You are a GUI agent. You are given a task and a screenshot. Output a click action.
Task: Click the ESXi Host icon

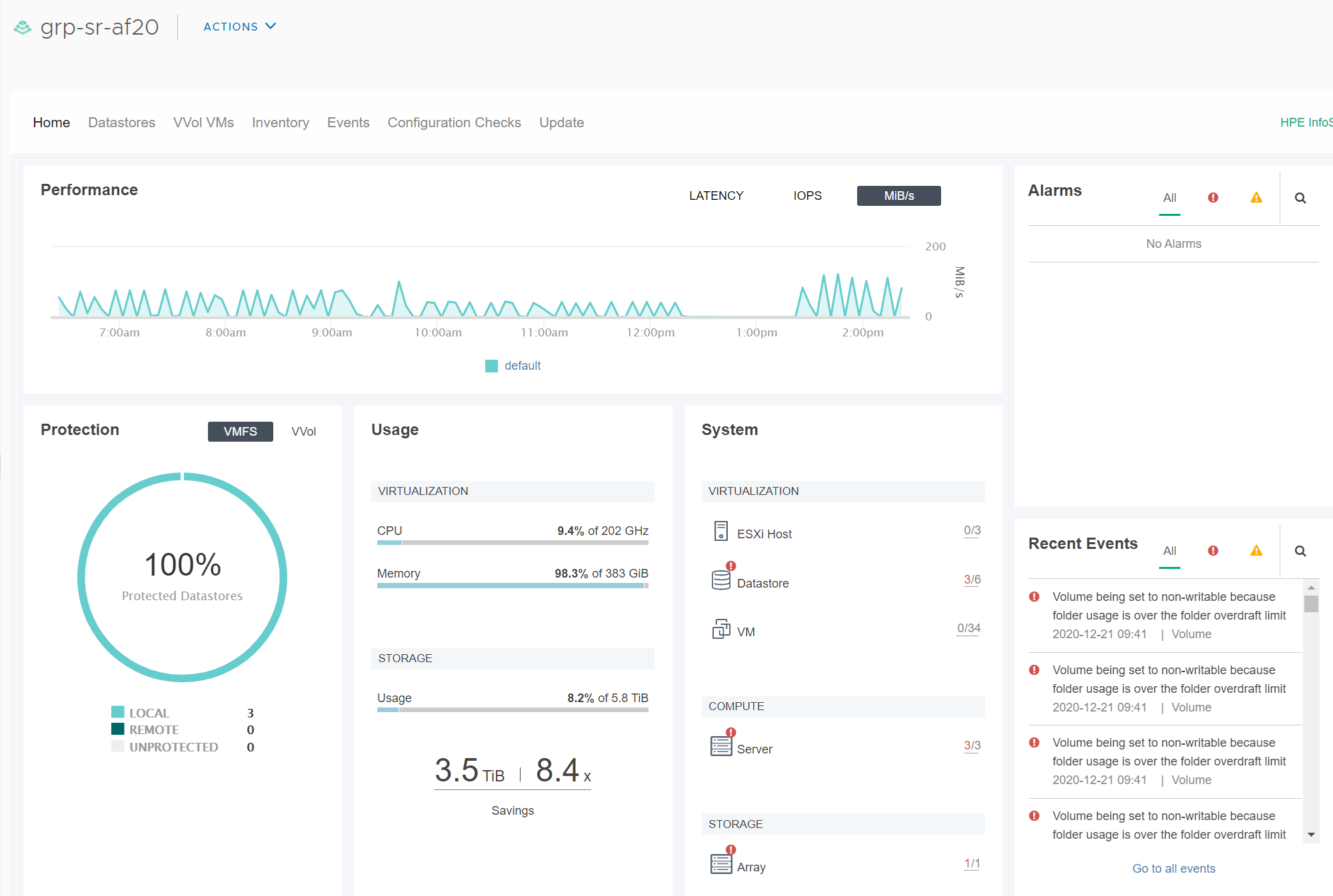coord(721,531)
